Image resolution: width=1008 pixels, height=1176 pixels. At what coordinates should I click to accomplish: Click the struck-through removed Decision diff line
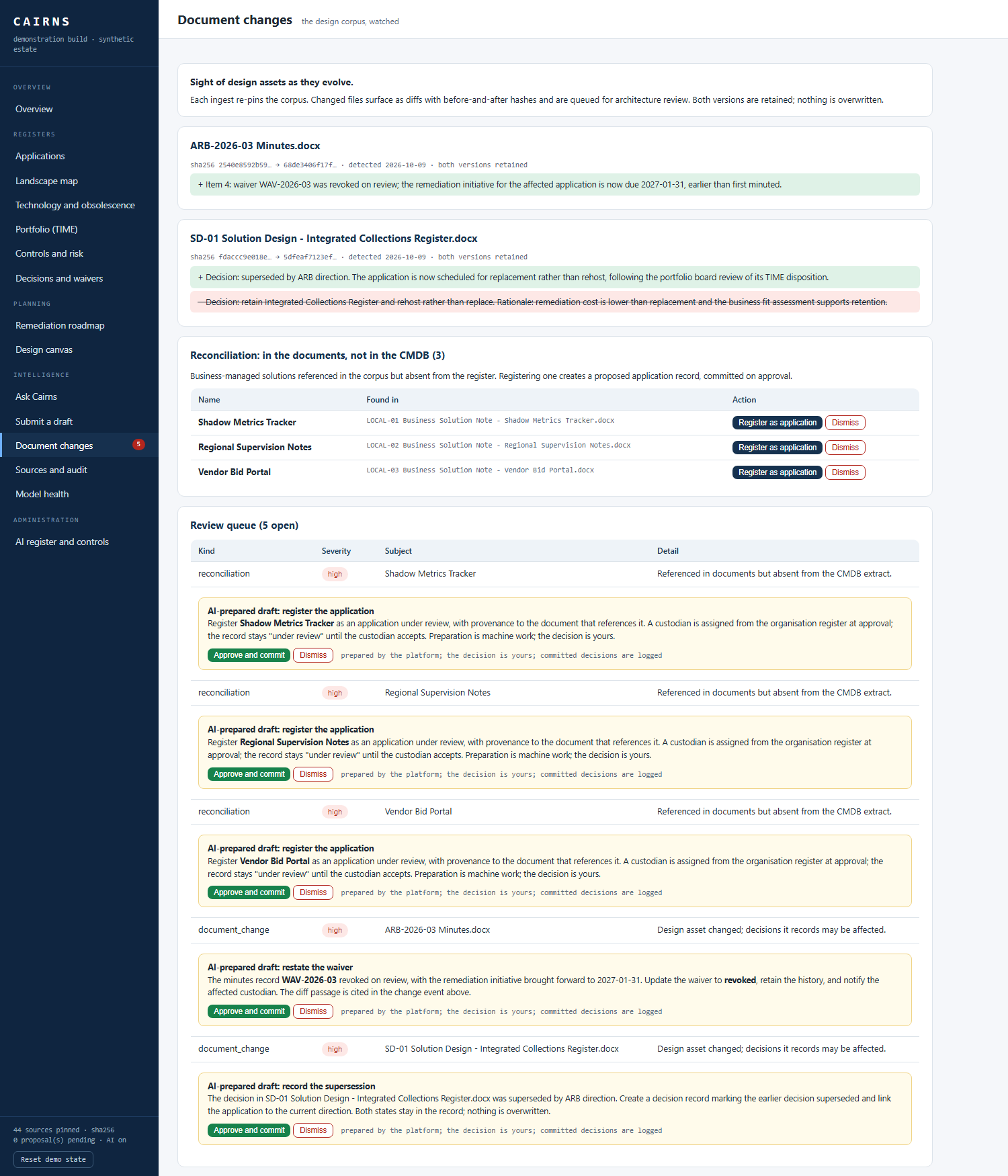click(555, 302)
